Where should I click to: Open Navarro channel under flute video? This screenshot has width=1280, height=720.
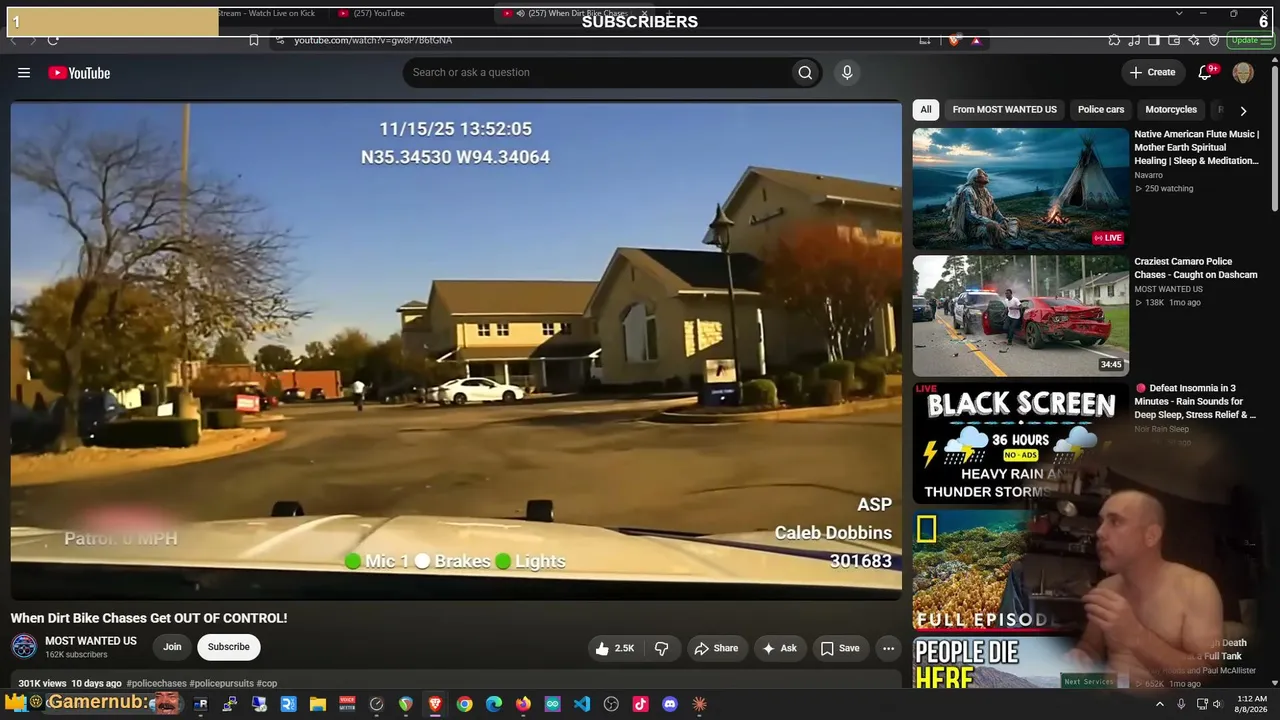pos(1148,175)
